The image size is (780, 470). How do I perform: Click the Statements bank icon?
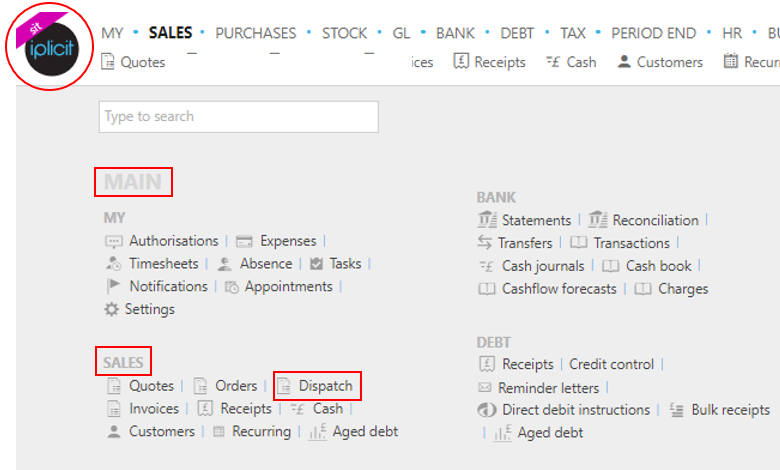(x=487, y=219)
